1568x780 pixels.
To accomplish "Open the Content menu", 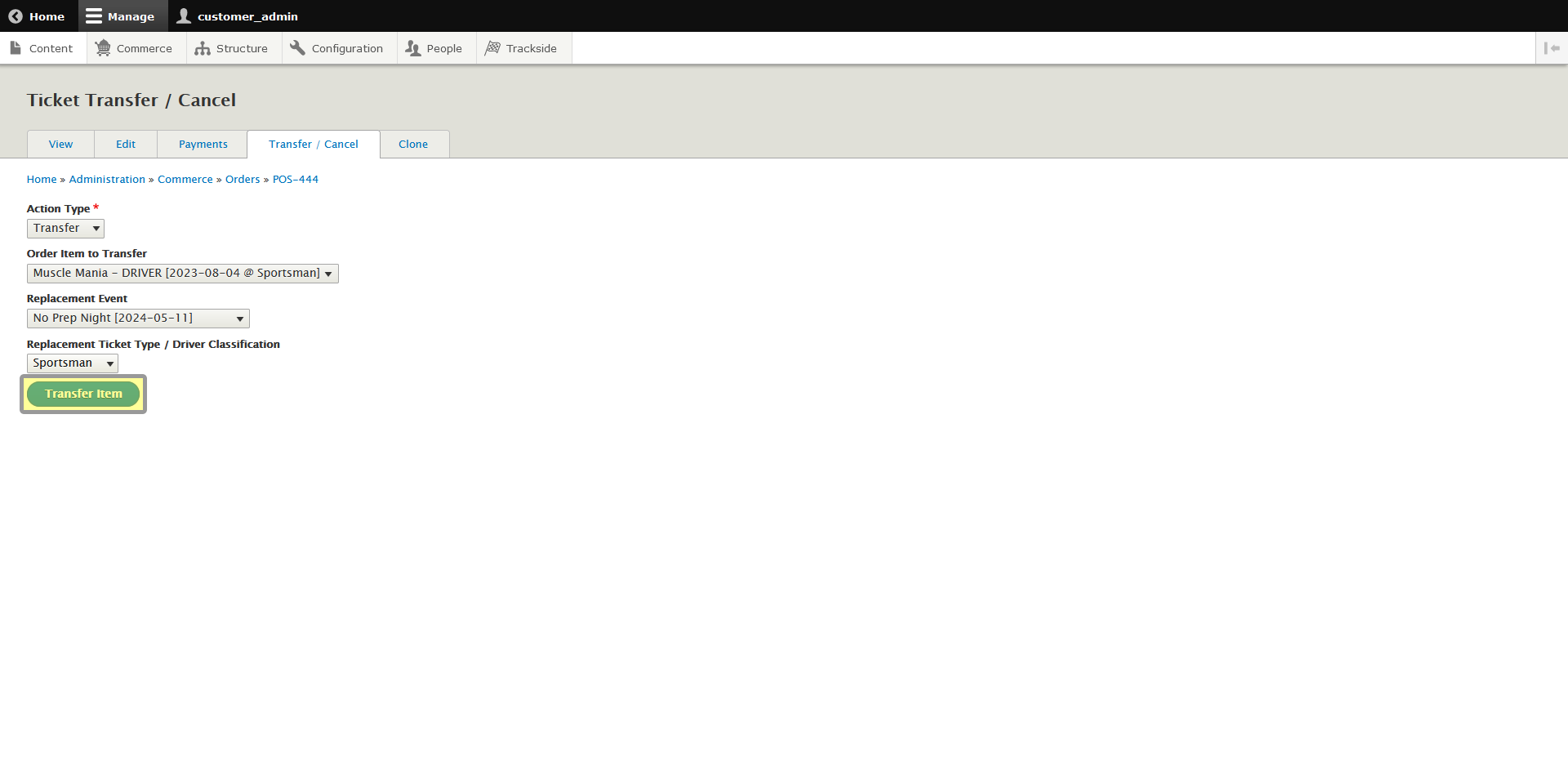I will coord(42,48).
